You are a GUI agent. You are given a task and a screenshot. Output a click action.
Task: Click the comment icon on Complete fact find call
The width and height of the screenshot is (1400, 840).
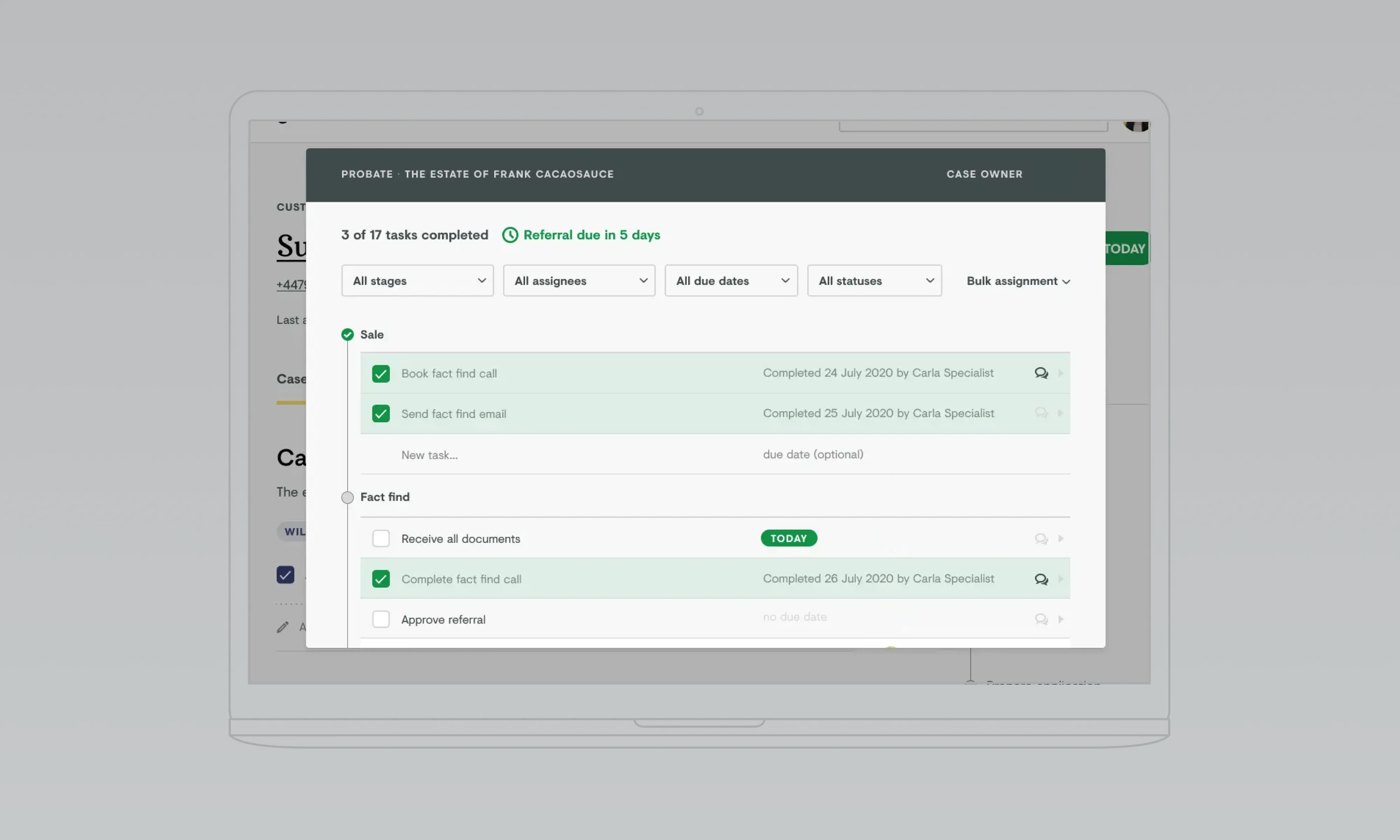click(1041, 578)
